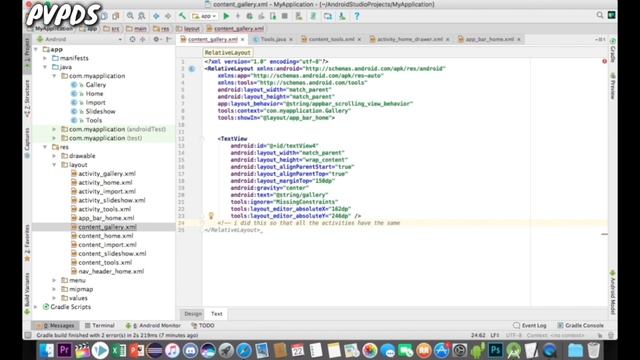Toggle the Build Variants side tool window

[x=27, y=293]
